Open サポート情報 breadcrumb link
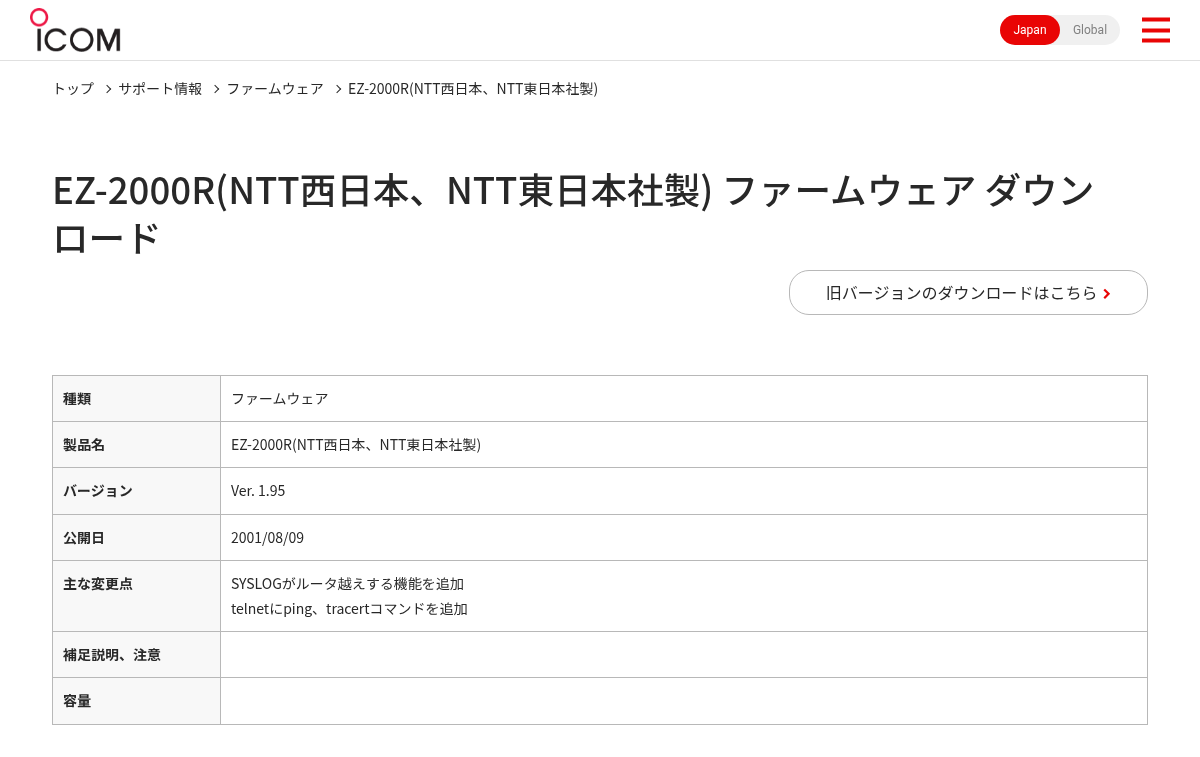 click(x=160, y=89)
